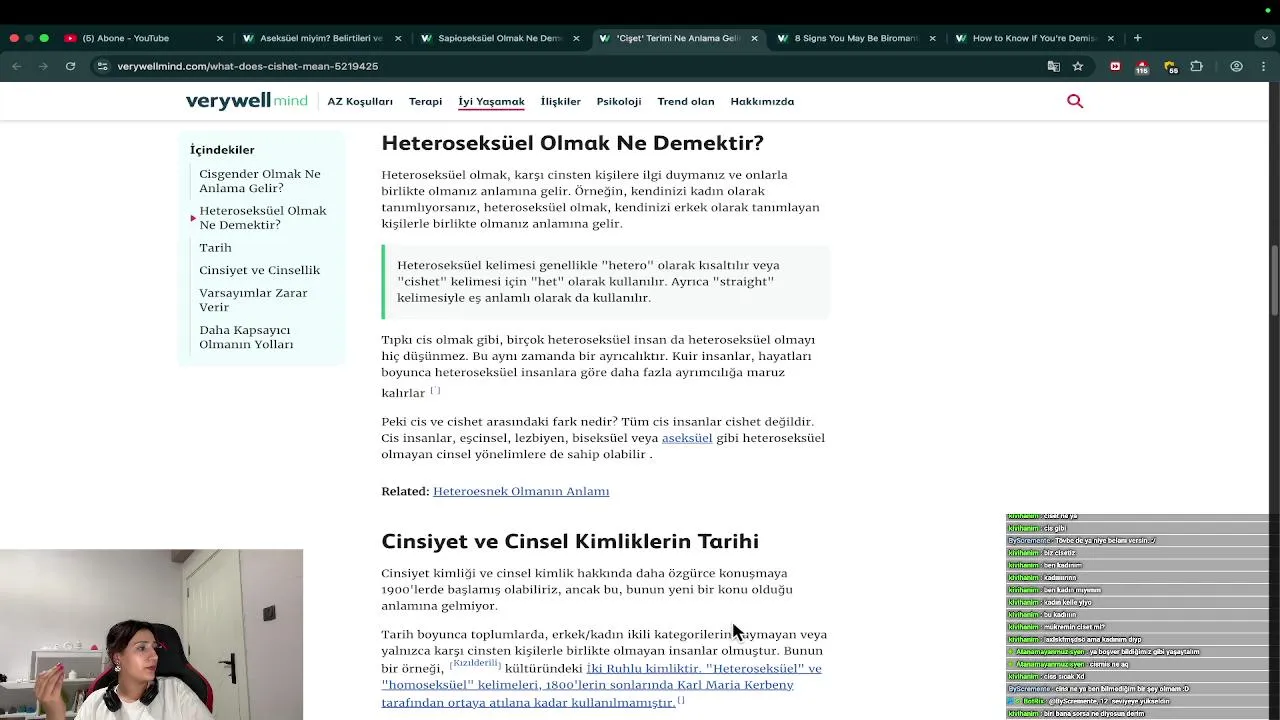Open the Extensions puzzle piece menu

[1196, 66]
